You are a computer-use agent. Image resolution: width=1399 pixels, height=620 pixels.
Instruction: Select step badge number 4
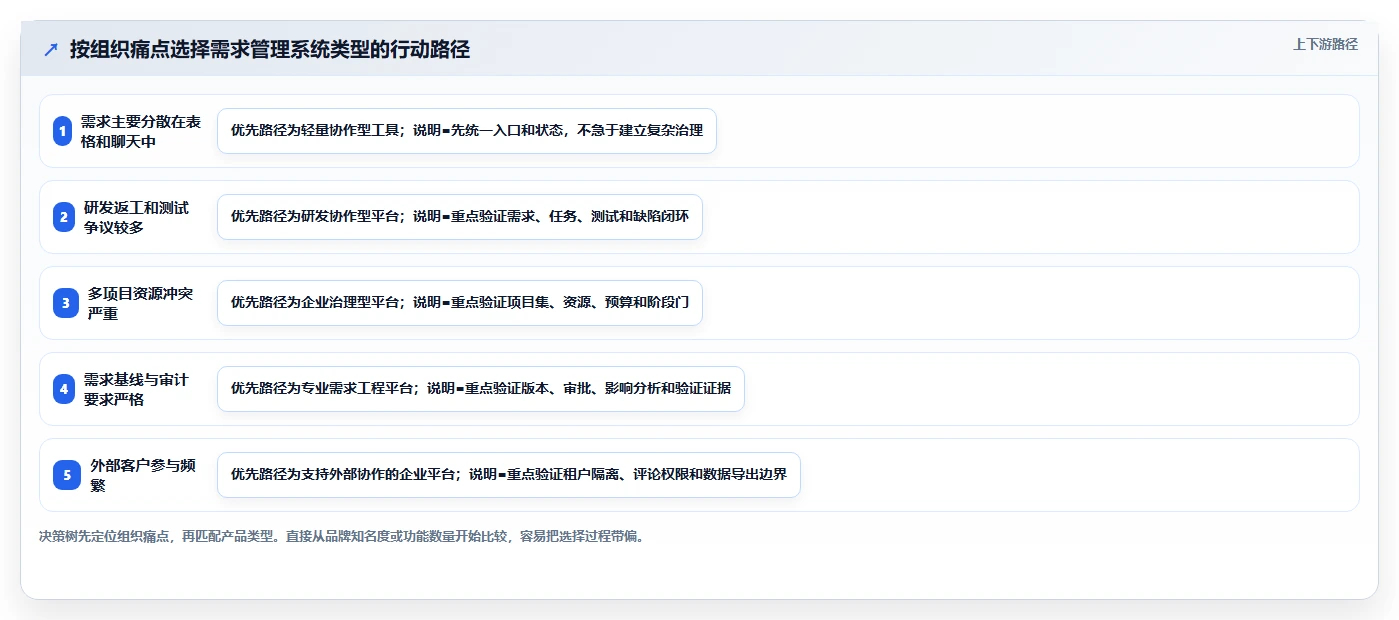63,389
